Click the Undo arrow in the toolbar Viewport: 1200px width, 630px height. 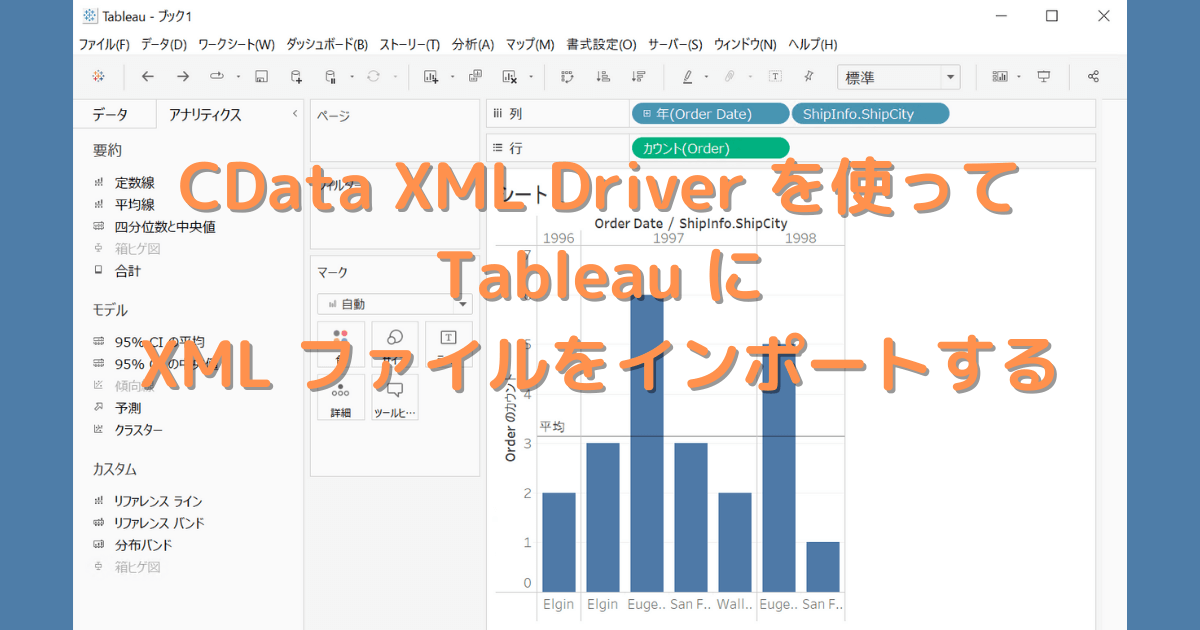[x=147, y=76]
